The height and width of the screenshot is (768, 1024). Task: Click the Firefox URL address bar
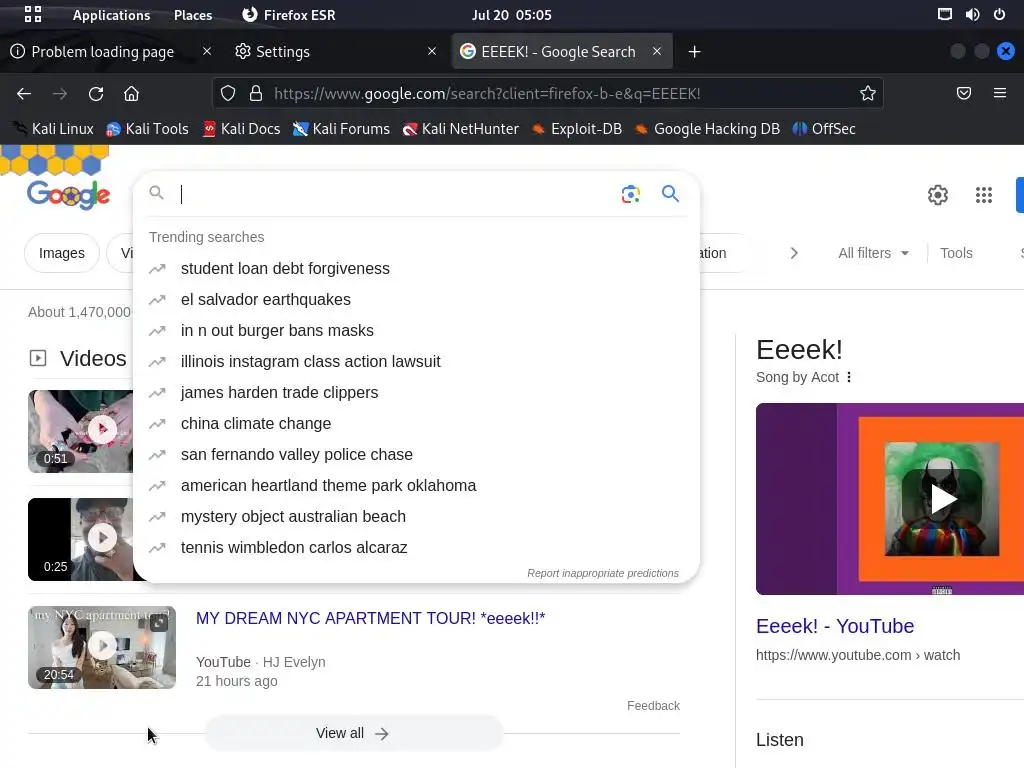[547, 93]
